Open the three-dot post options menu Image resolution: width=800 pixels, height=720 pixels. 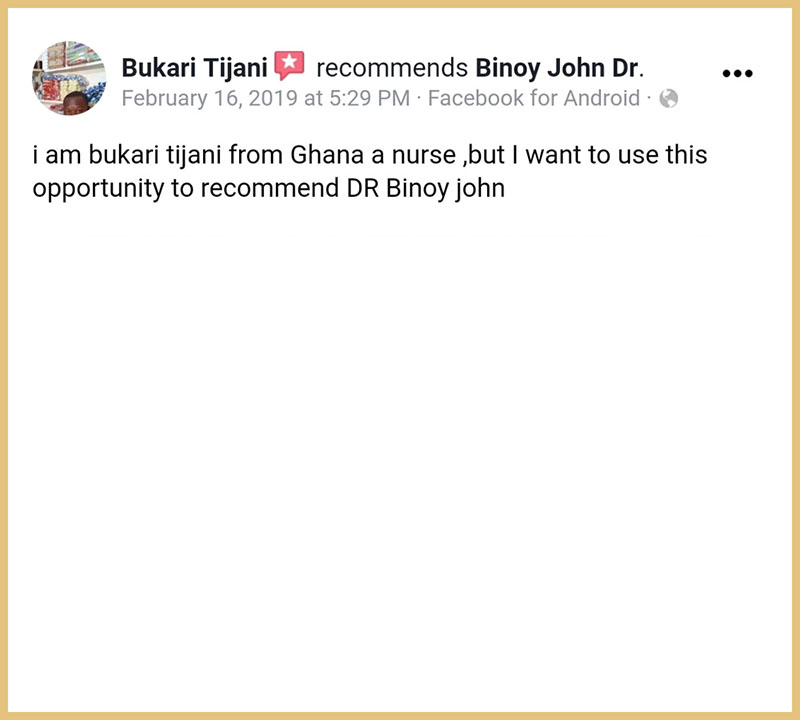736,73
